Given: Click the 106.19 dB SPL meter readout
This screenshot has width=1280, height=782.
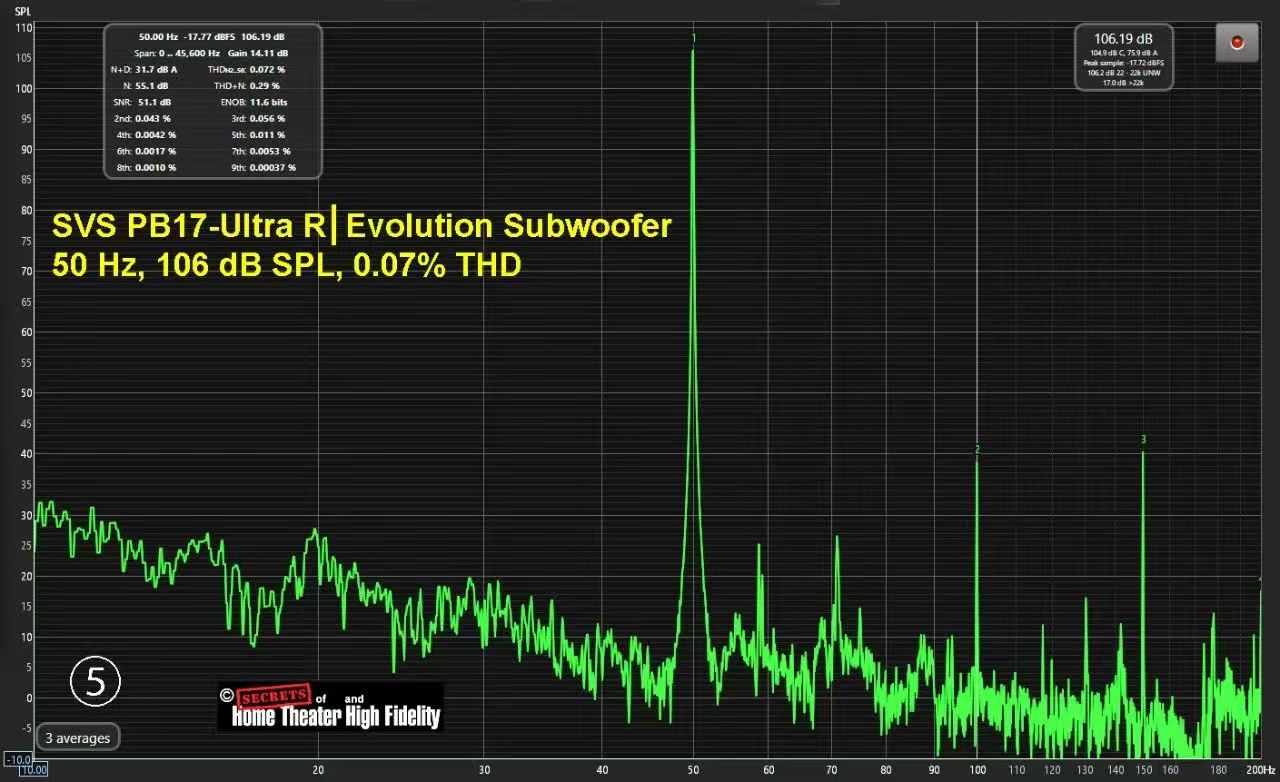Looking at the screenshot, I should (x=1123, y=40).
